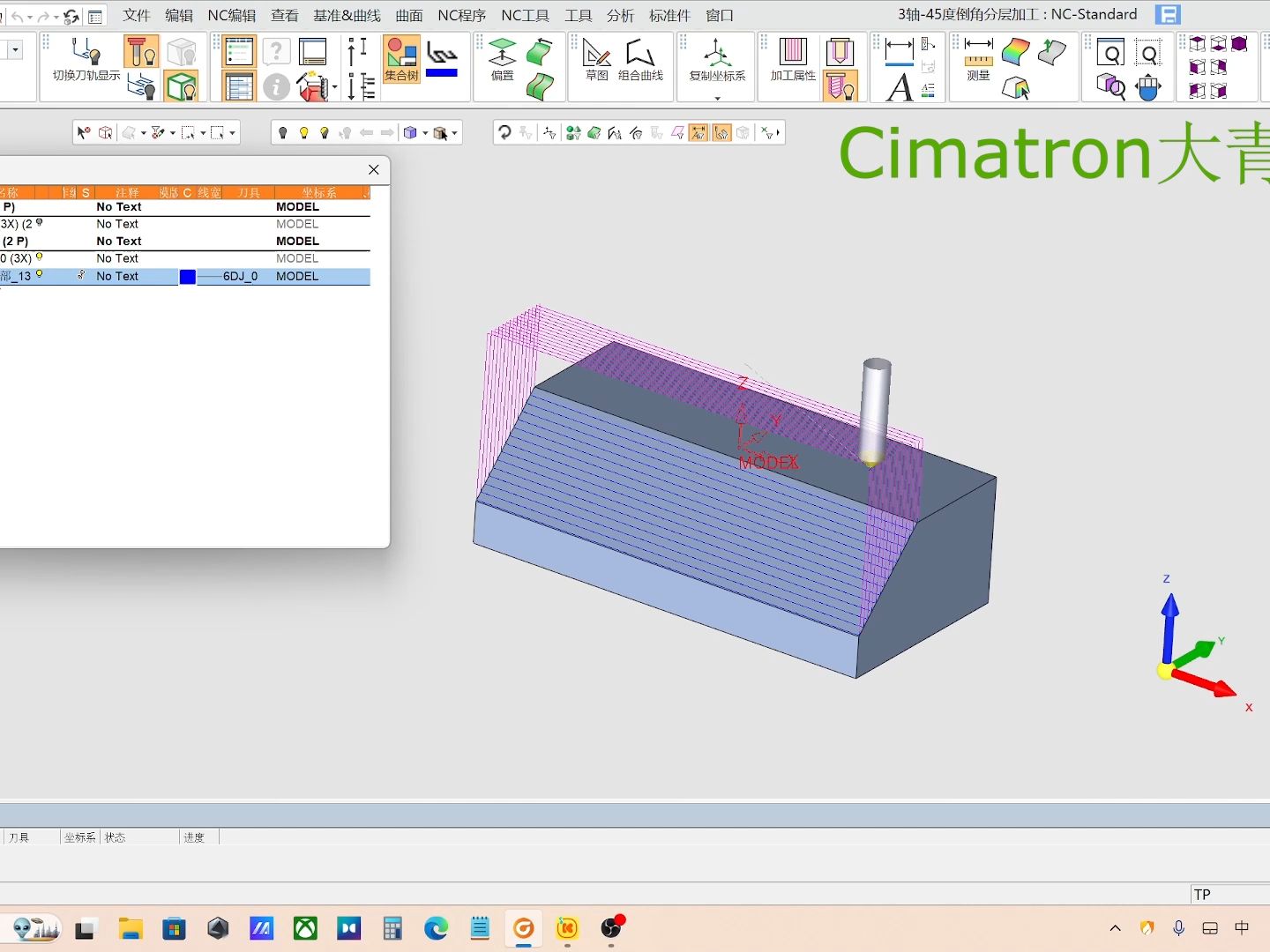Toggle the lightbulb on the 0 (3X) row

[x=40, y=257]
